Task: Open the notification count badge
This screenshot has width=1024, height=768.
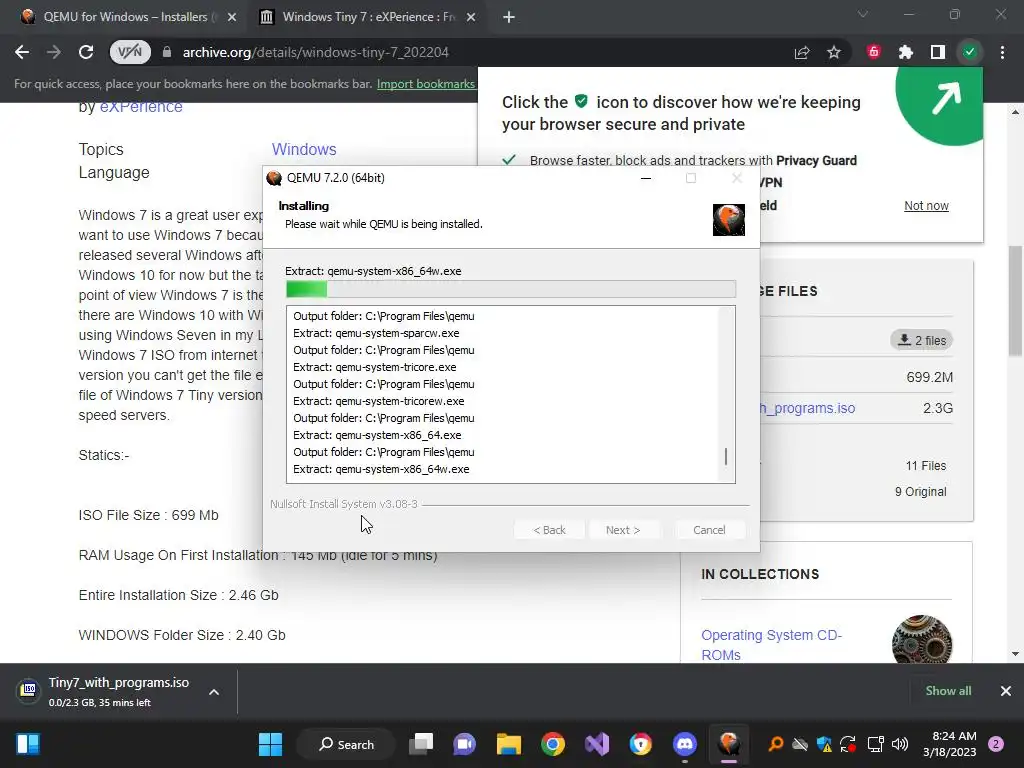Action: pyautogui.click(x=996, y=744)
